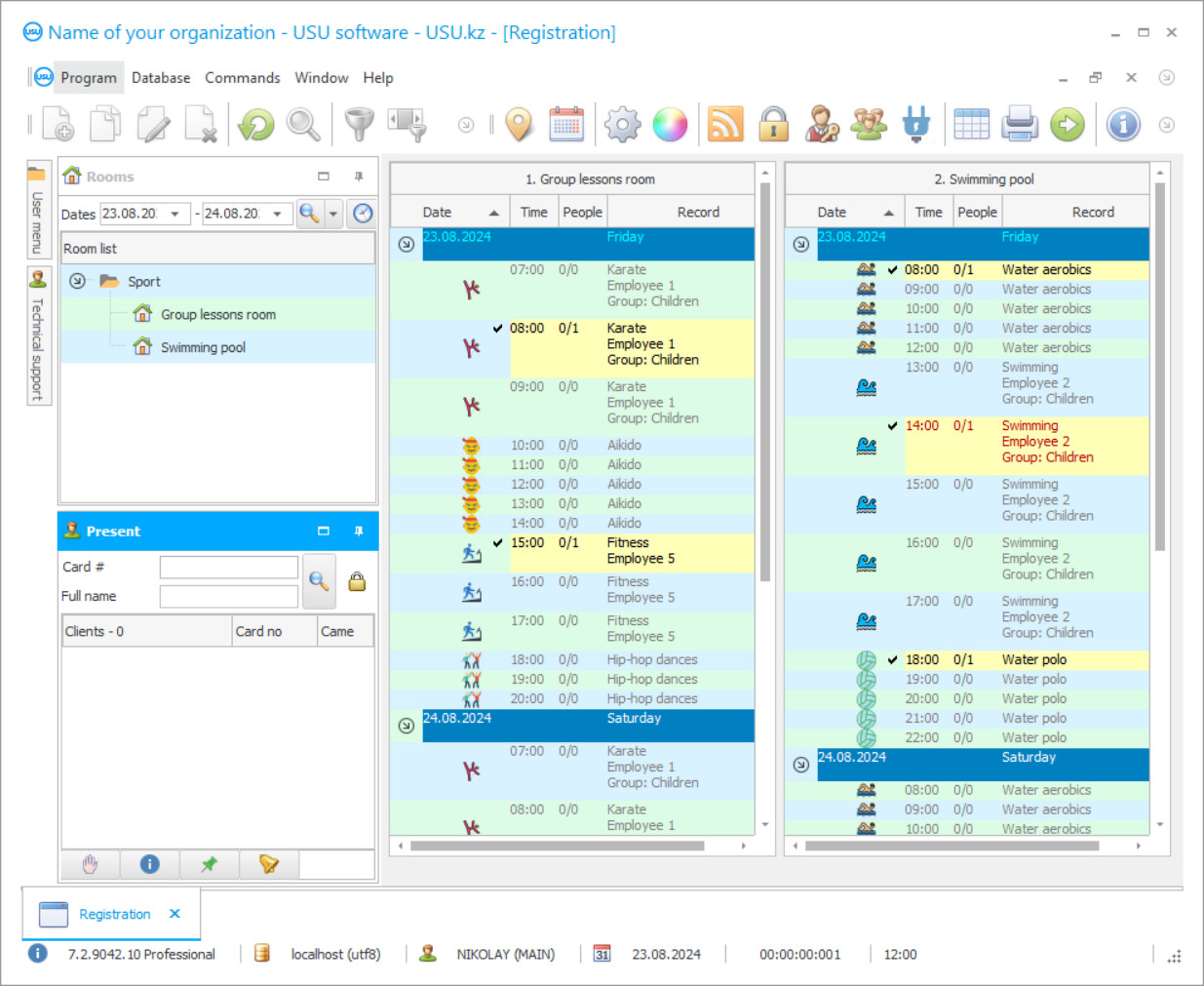Image resolution: width=1204 pixels, height=986 pixels.
Task: Open the calendar toolbar icon
Action: click(566, 125)
